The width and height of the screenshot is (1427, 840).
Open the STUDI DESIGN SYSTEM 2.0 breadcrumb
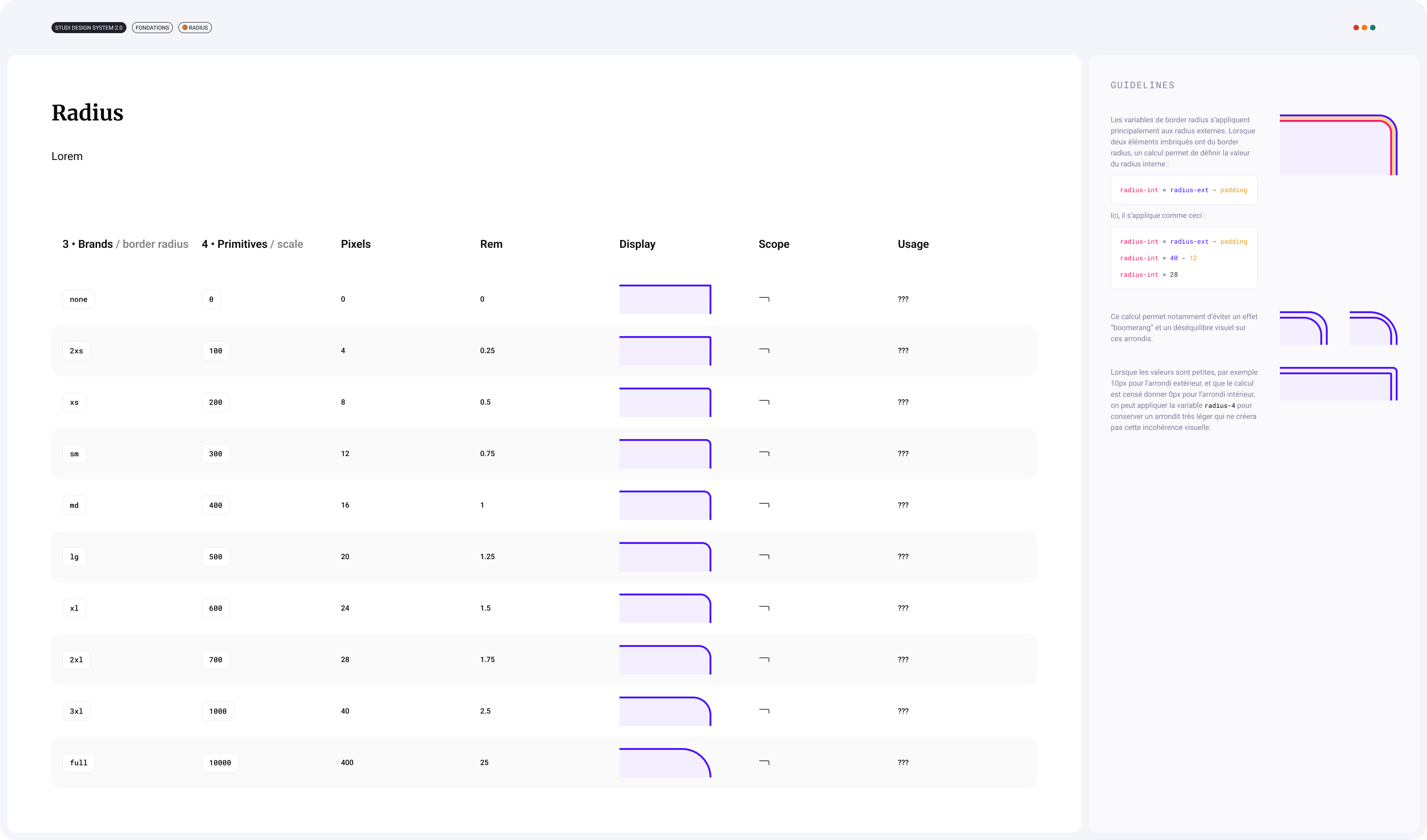pos(89,28)
